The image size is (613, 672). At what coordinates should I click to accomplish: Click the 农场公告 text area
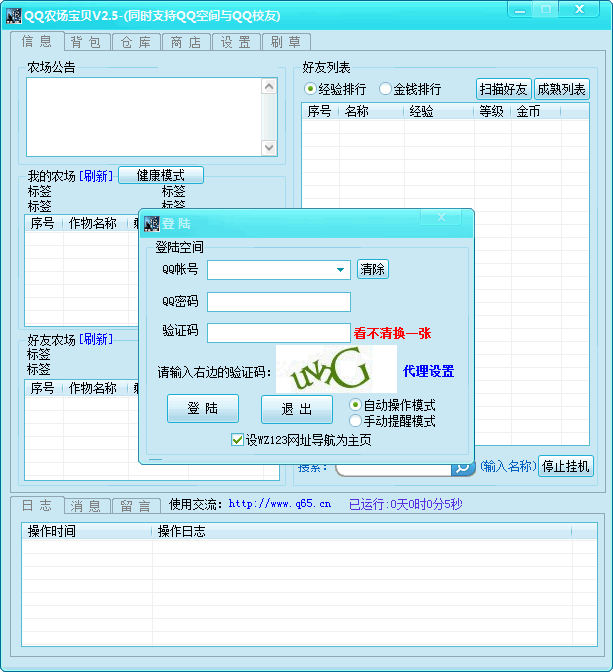(x=144, y=117)
